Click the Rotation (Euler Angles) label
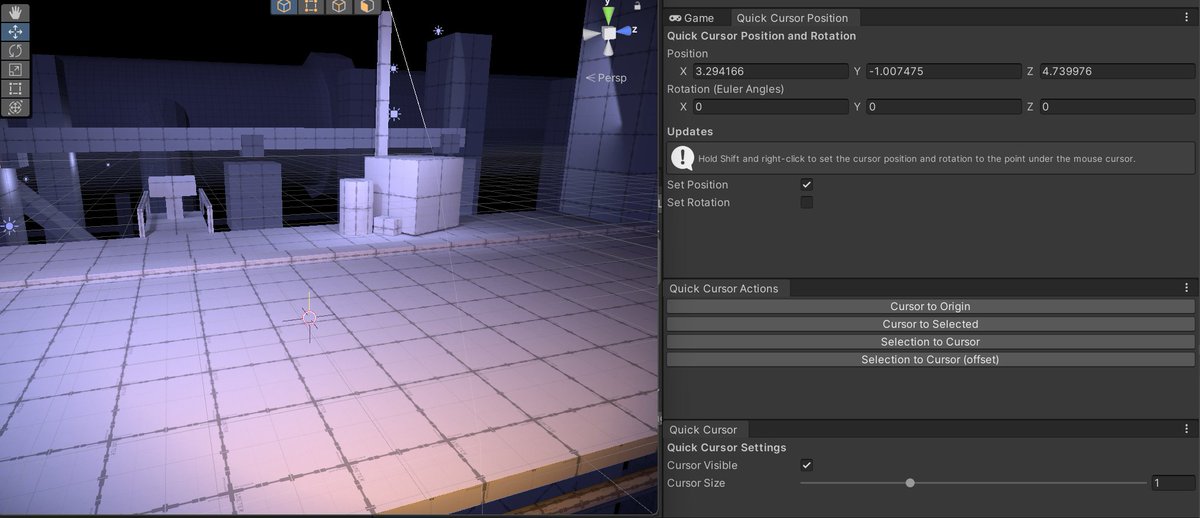This screenshot has width=1200, height=518. [725, 89]
